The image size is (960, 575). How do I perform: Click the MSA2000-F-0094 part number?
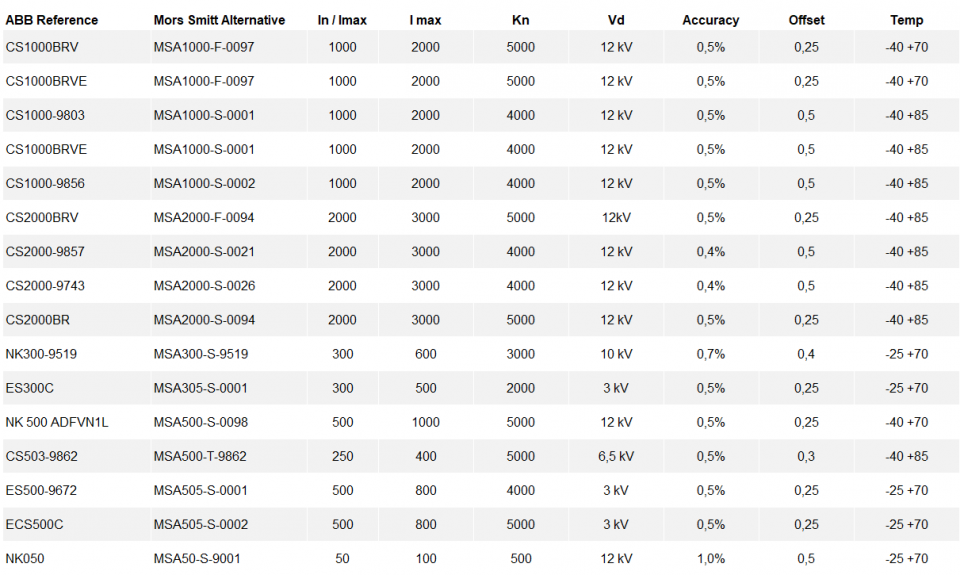pyautogui.click(x=204, y=218)
